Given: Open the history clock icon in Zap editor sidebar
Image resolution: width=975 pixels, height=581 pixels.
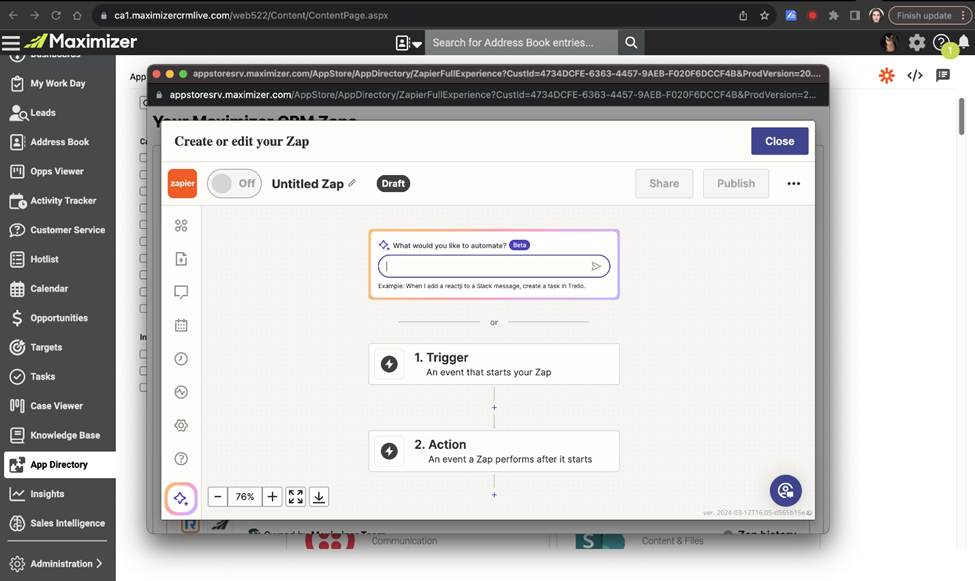Looking at the screenshot, I should coord(181,359).
